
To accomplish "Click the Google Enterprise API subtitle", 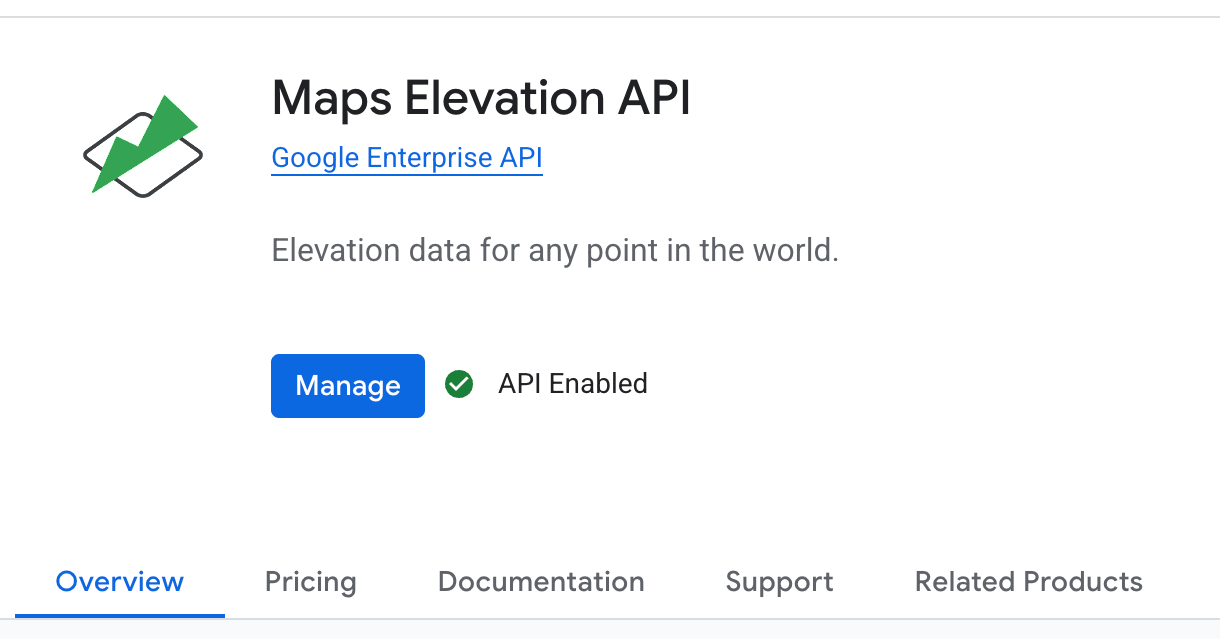I will point(406,157).
